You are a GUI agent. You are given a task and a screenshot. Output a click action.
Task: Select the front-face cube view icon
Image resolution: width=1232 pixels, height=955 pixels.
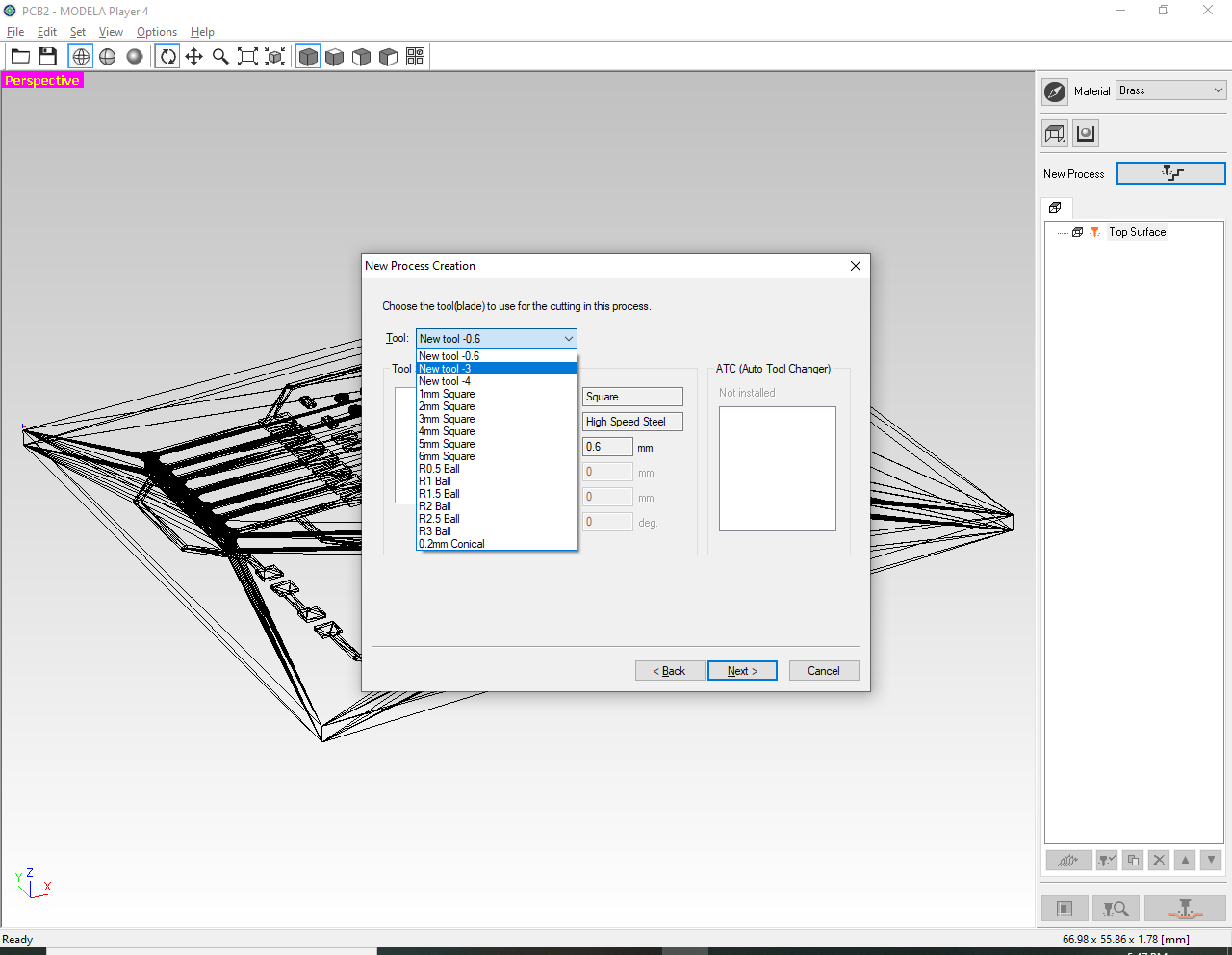coord(361,57)
